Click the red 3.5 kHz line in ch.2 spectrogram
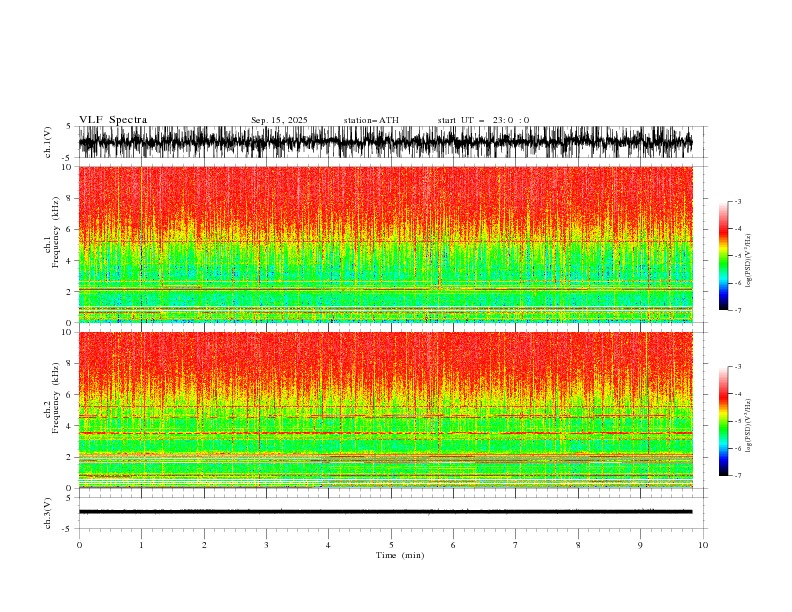Viewport: 792px width, 612px height. [385, 433]
